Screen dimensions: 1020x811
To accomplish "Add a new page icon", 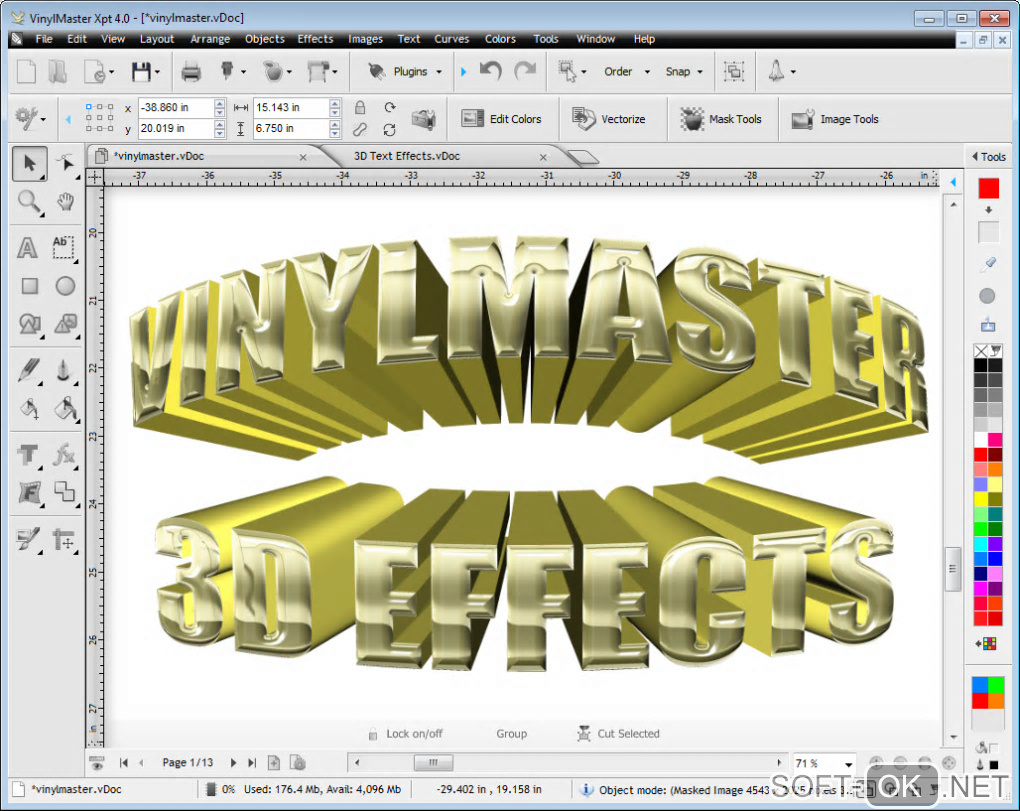I will click(x=275, y=762).
